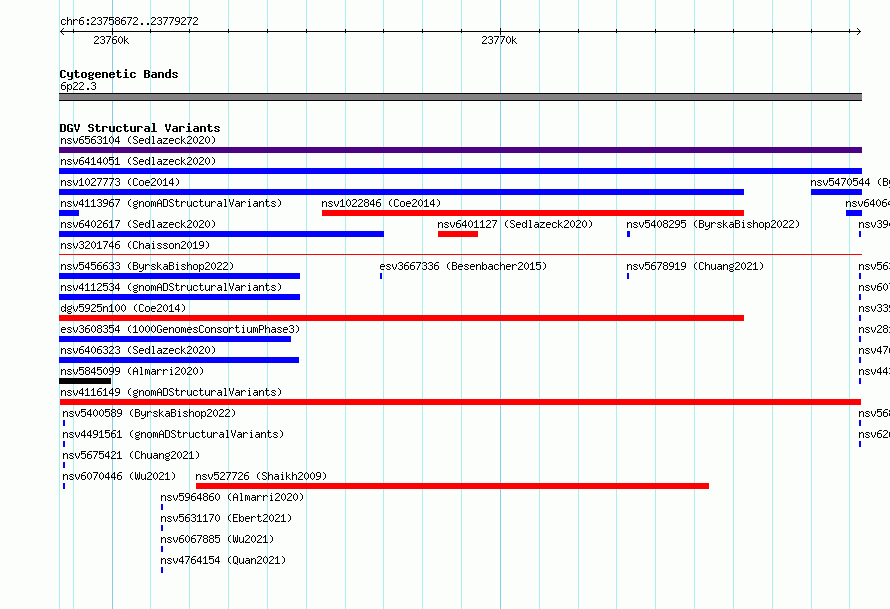Open nsv6402617 (Sedlazeck2020) variant label
The image size is (890, 609).
(x=138, y=224)
